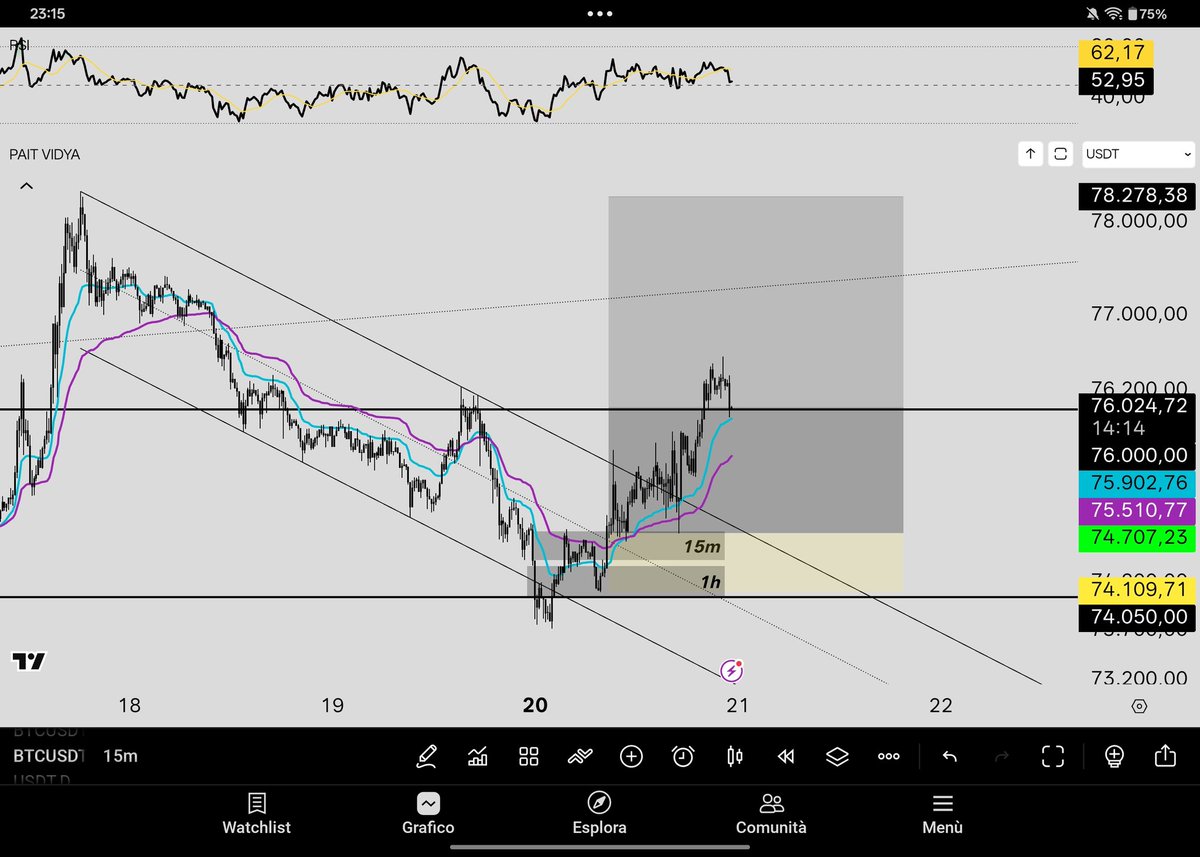Open more tools three-dots button
This screenshot has height=857, width=1200.
tap(889, 756)
